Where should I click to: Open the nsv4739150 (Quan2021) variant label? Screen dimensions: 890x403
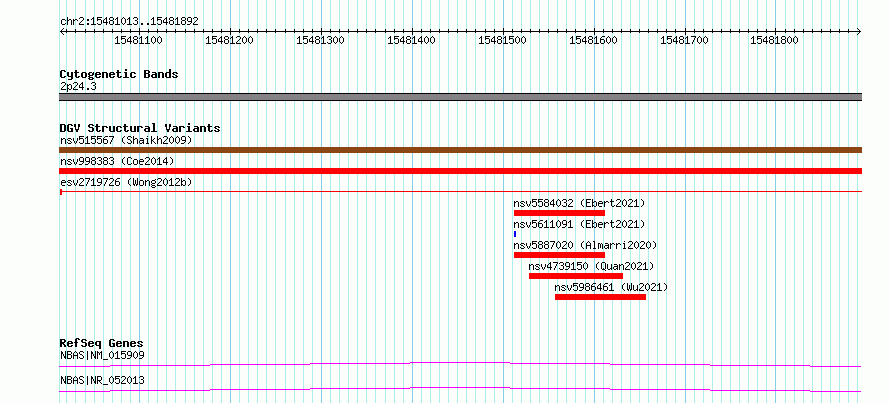(x=591, y=266)
